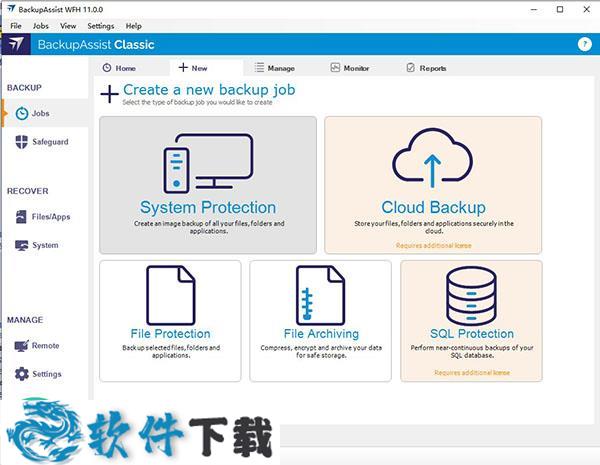Minimize the BackupAssist window
The height and width of the screenshot is (465, 600).
tap(534, 10)
